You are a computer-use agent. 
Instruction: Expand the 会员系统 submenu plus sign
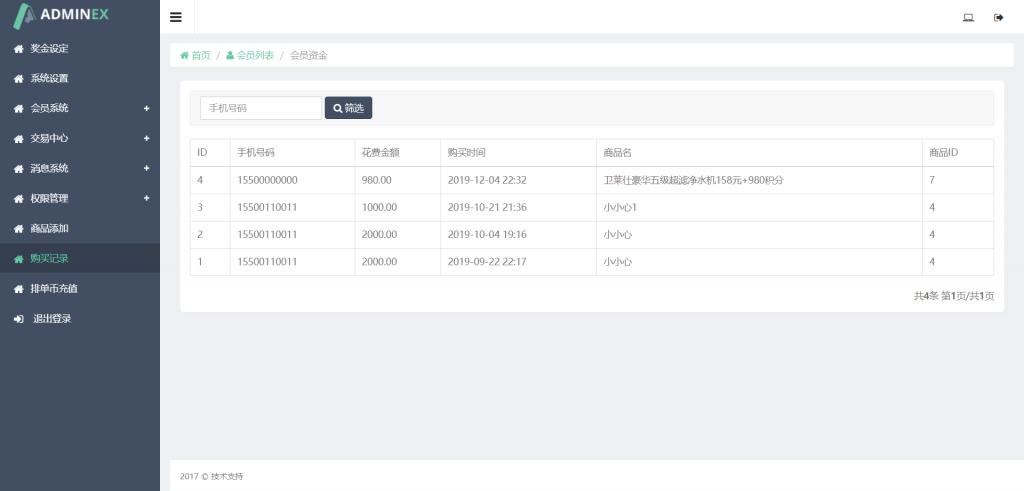pos(146,108)
